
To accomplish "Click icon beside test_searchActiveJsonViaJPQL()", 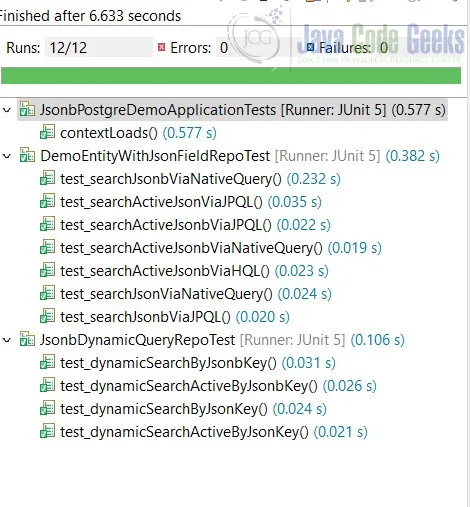I will [47, 201].
